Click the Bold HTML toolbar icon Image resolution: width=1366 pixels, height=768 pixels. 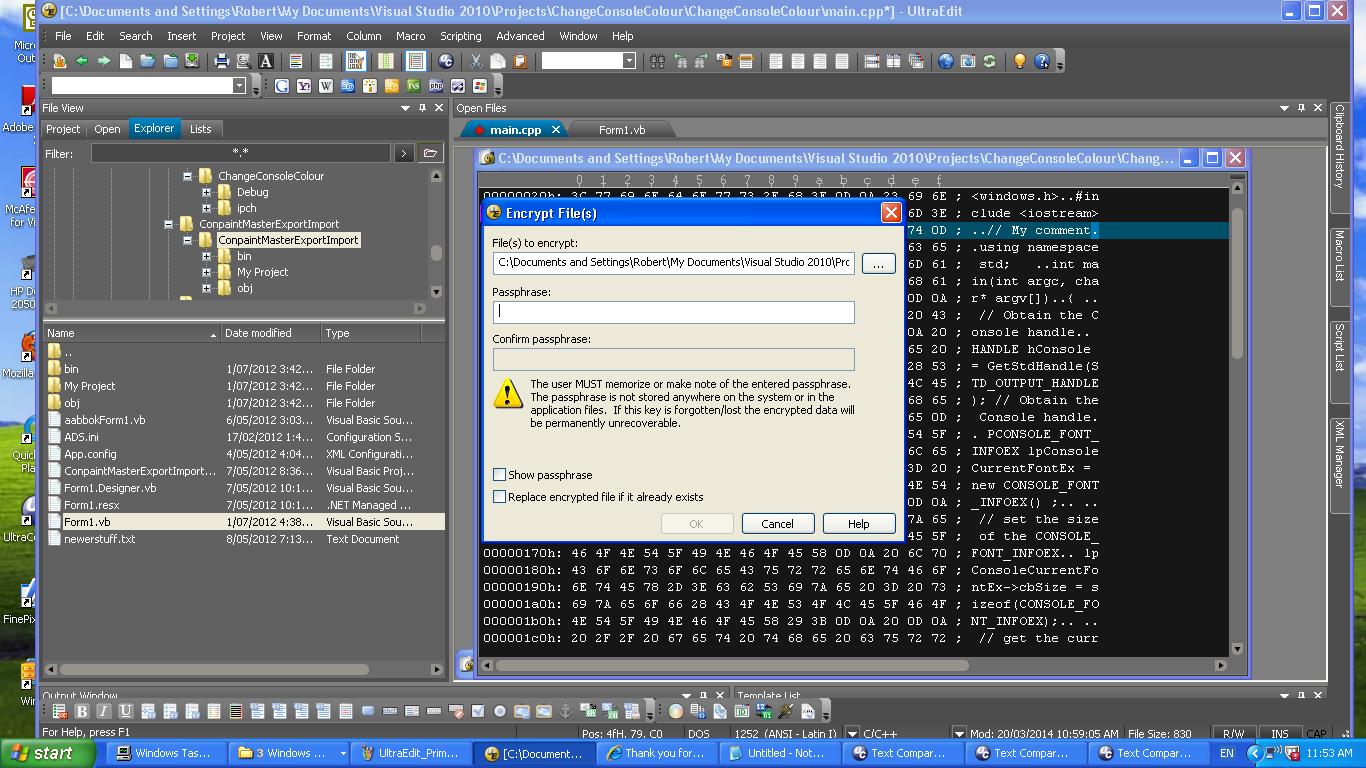point(82,711)
